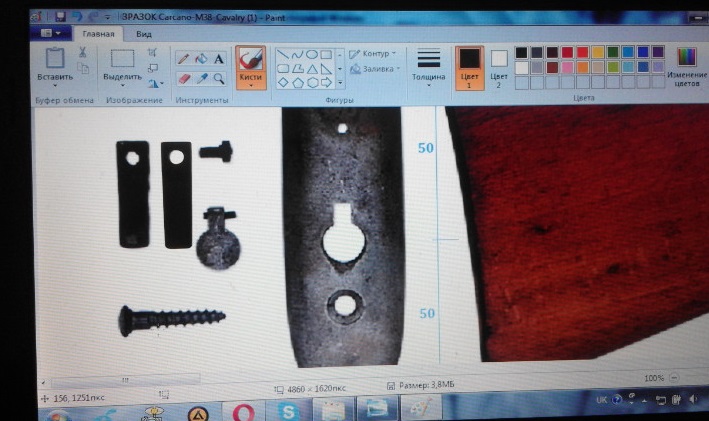Click the volume speaker tray icon
Screen dimensions: 709x421
693,399
